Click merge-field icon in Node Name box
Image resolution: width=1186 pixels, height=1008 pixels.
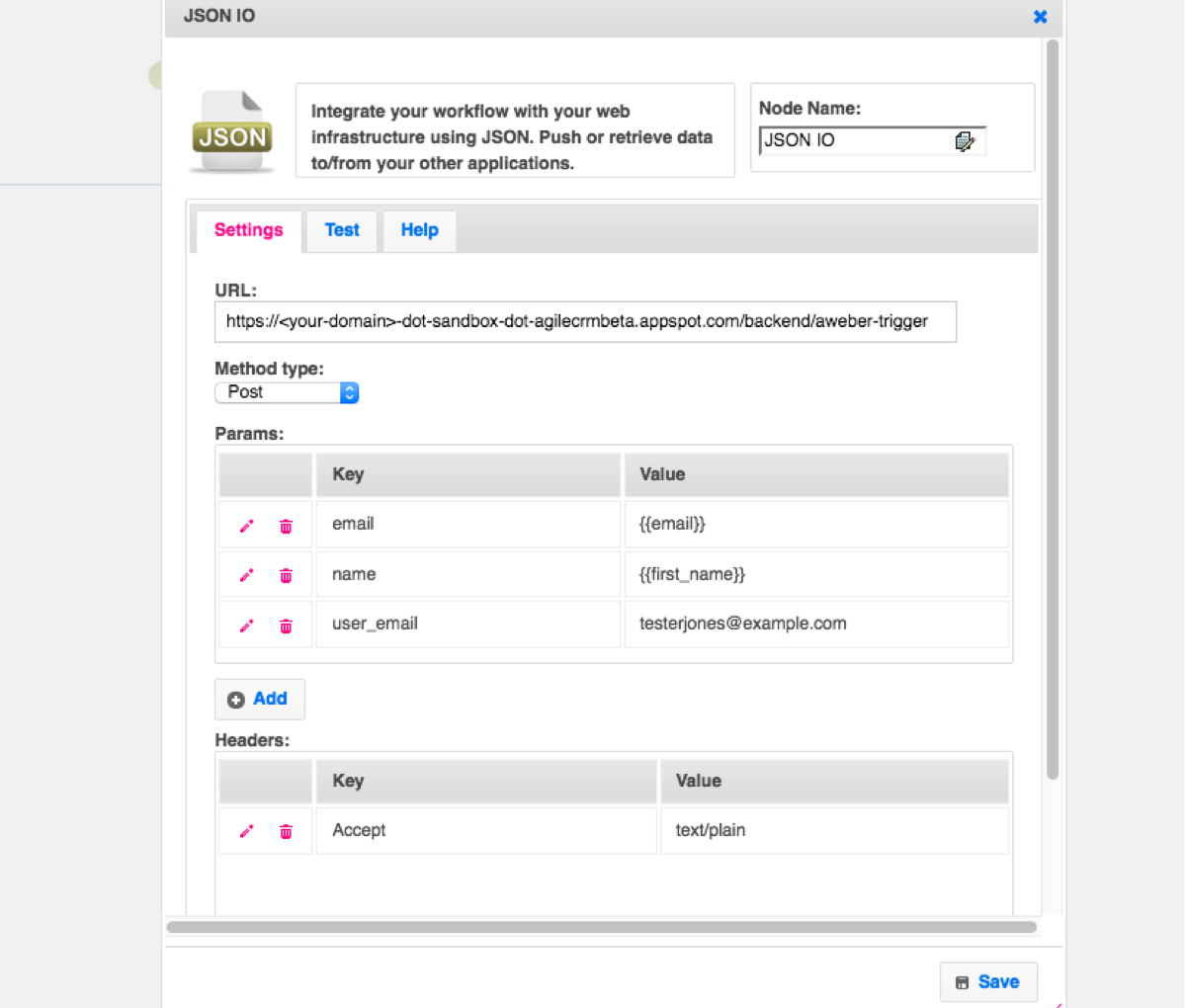[965, 141]
